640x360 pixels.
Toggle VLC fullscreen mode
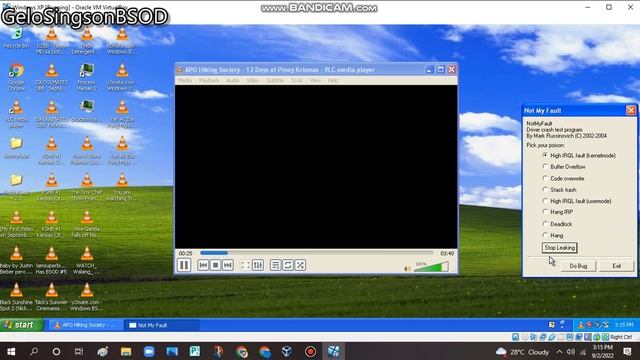245,265
